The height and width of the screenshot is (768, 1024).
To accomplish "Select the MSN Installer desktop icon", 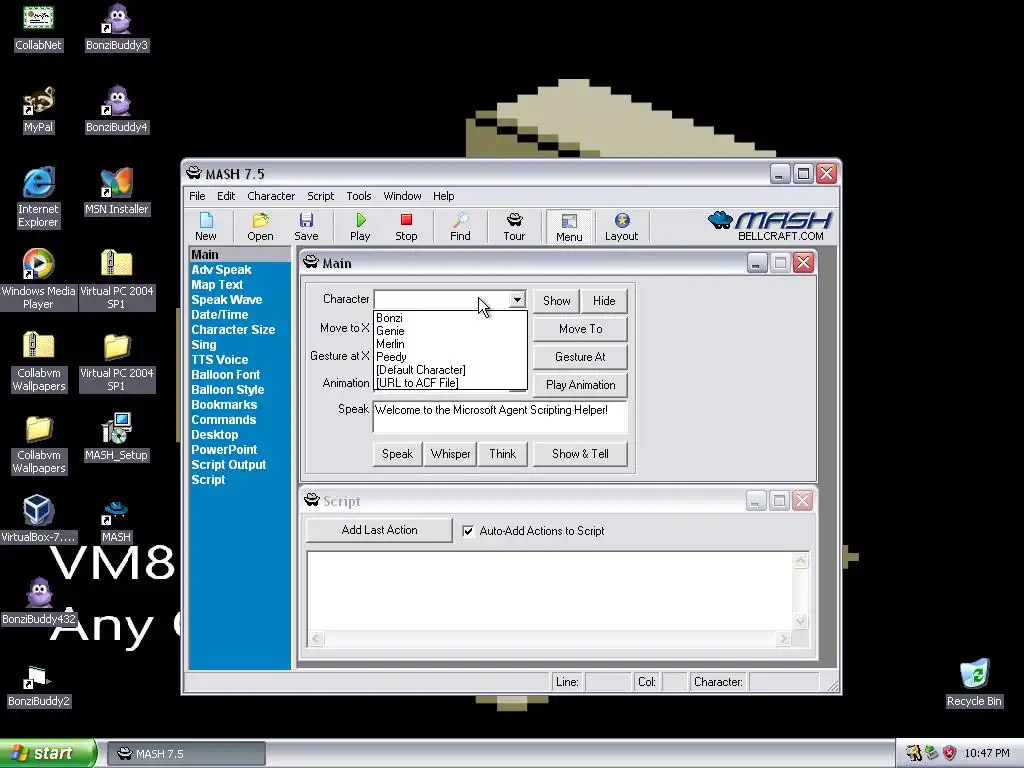I will 117,191.
